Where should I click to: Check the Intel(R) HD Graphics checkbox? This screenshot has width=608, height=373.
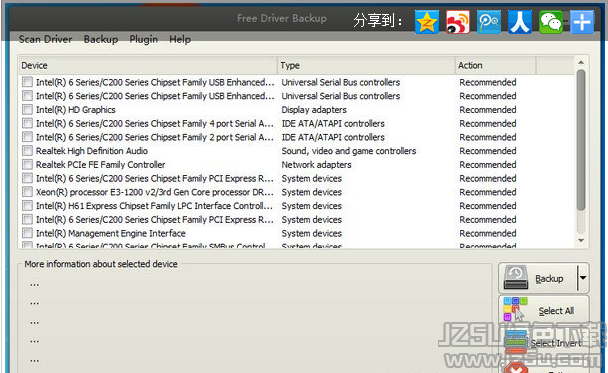[28, 109]
